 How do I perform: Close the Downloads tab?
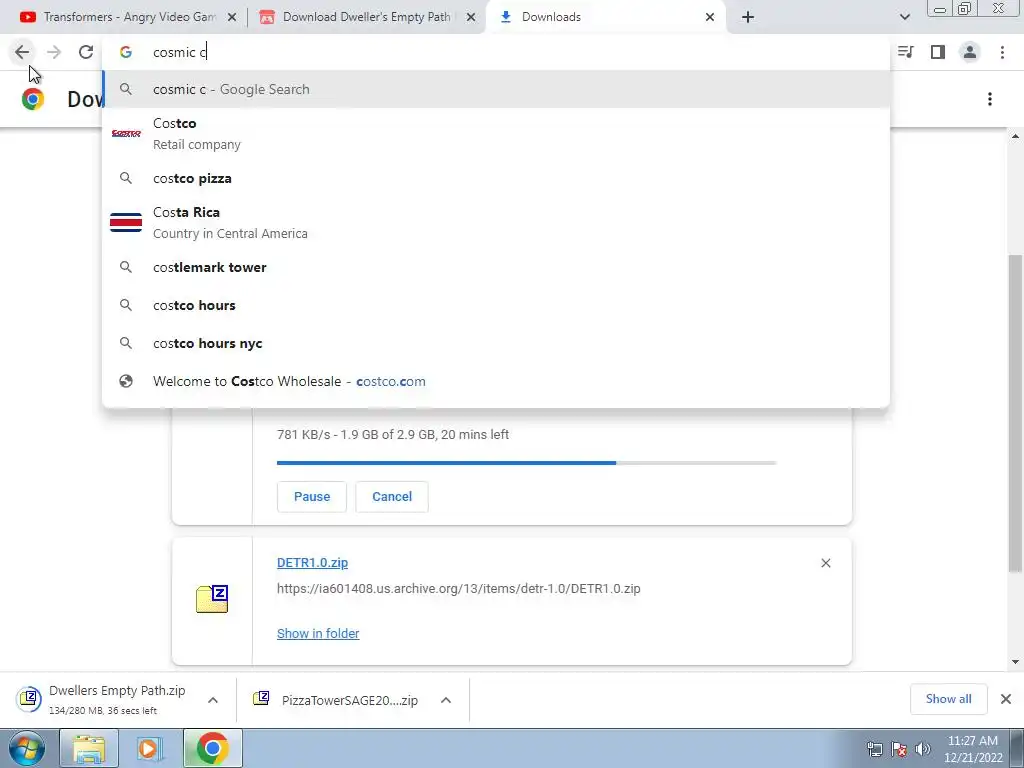tap(710, 18)
